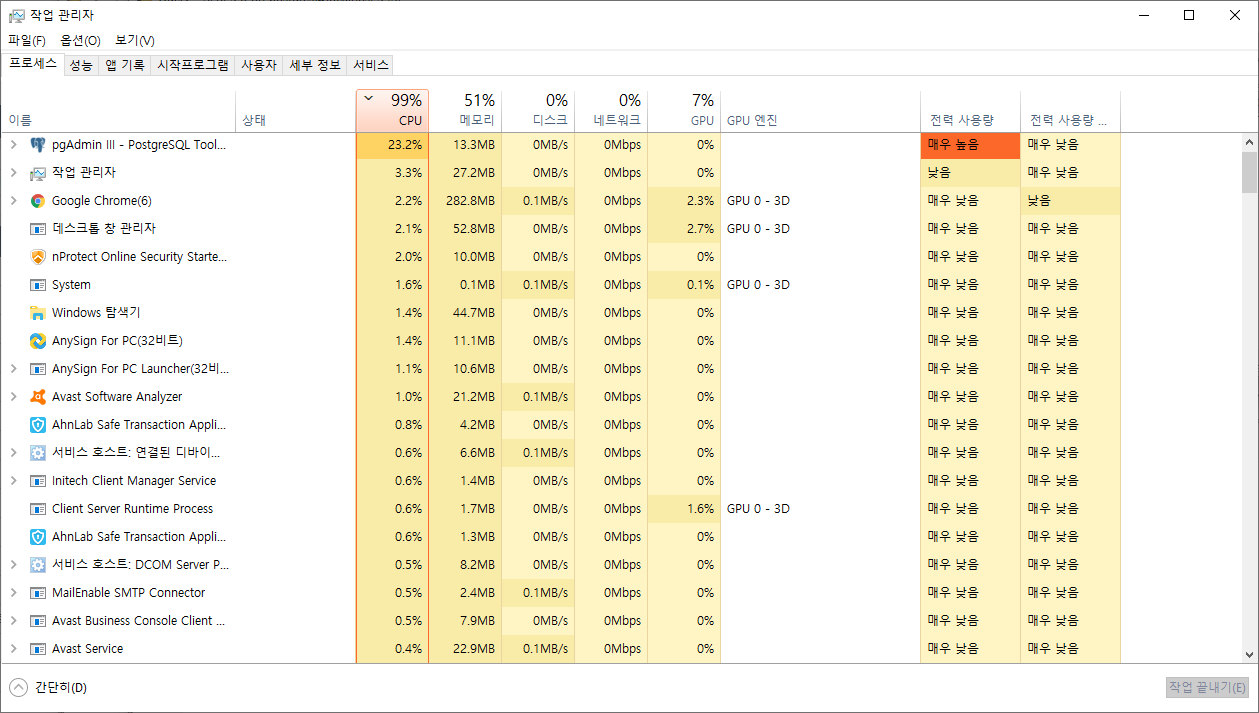
Task: Click the vertical scrollbar up arrow
Action: 1249,142
